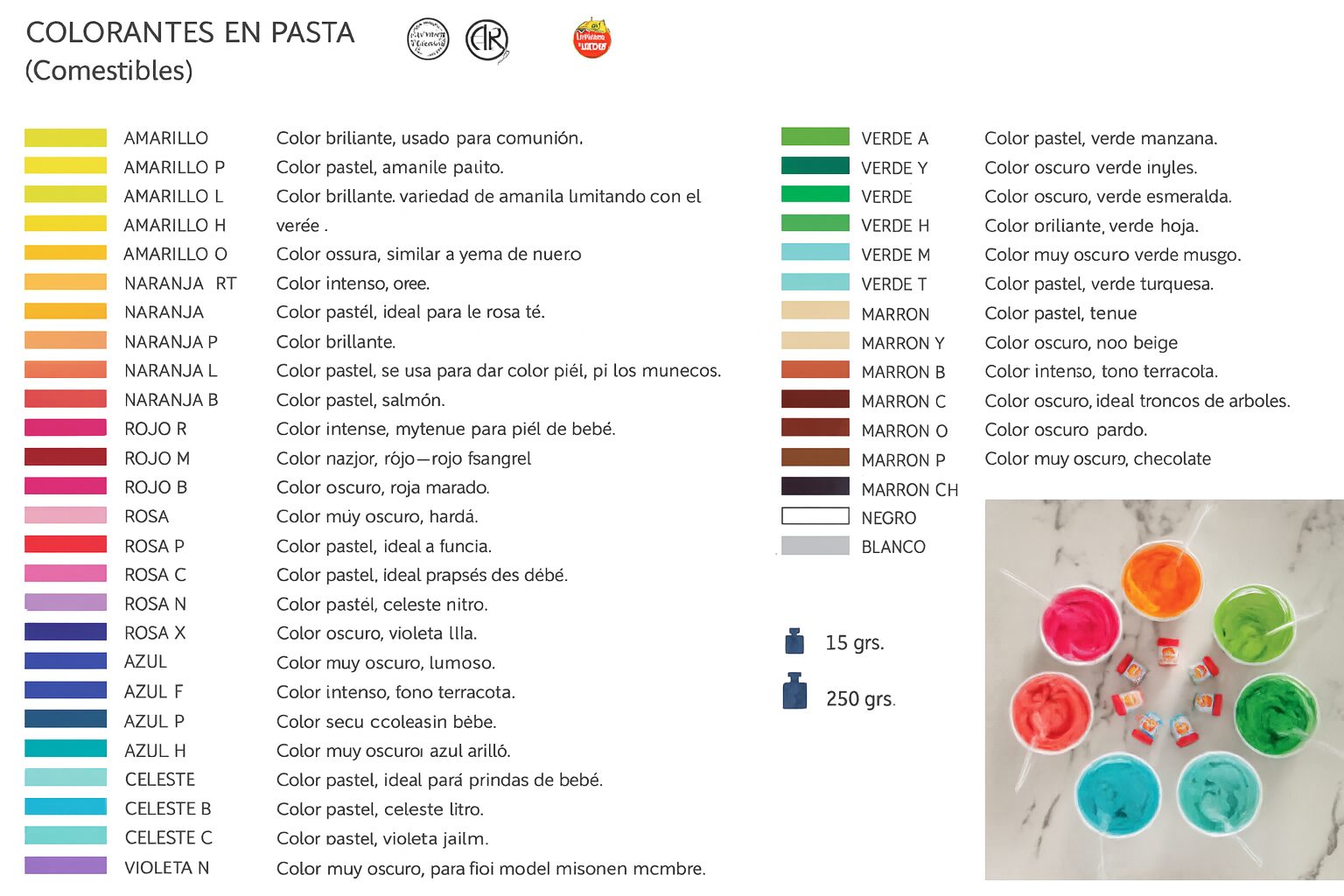Choose the gray BLANCO swatch
1344x896 pixels.
(x=815, y=546)
